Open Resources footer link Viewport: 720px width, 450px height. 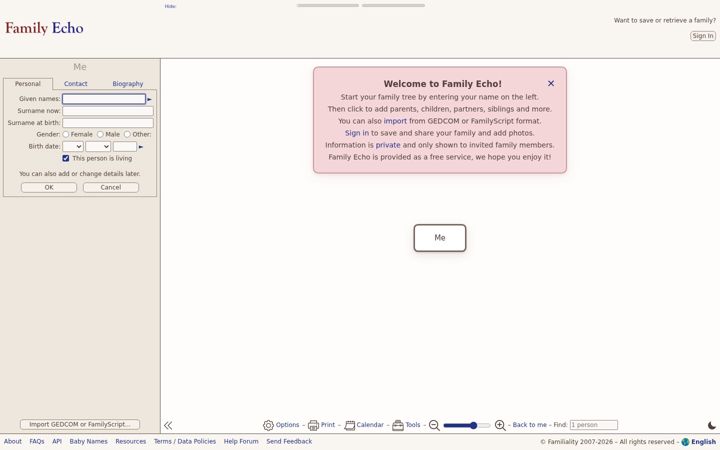(131, 441)
